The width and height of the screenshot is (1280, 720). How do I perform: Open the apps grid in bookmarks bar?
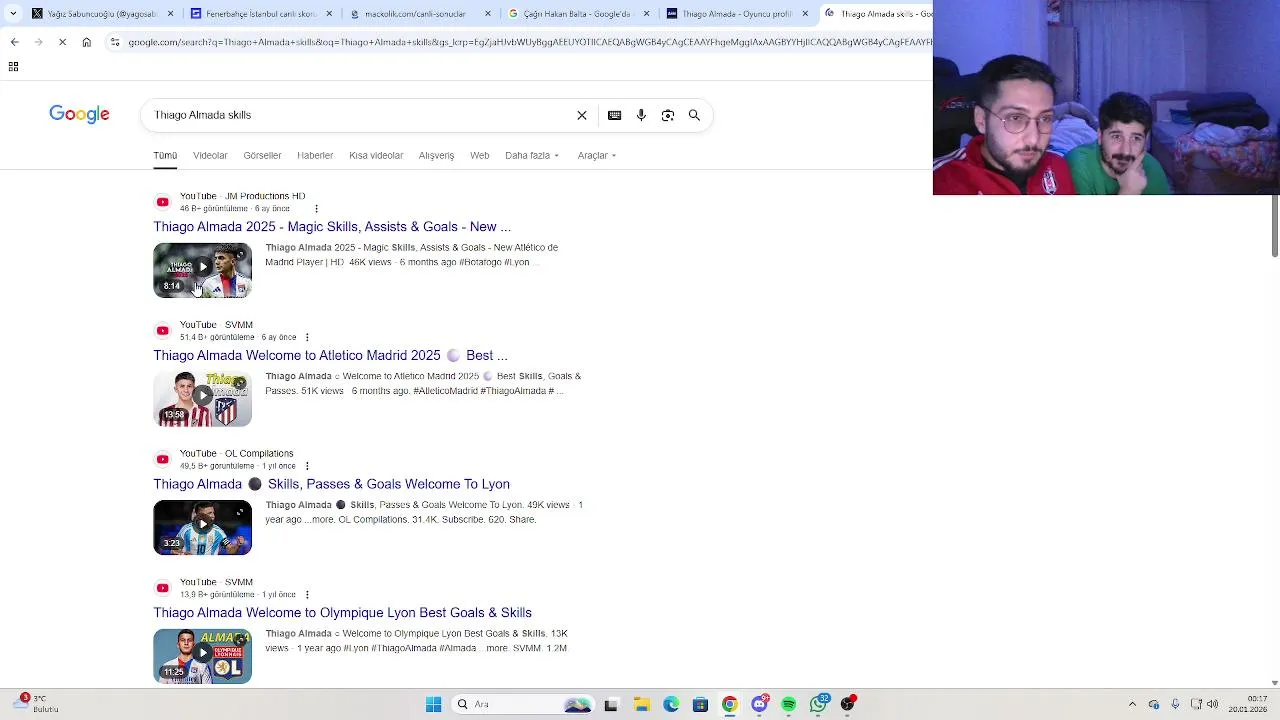click(13, 67)
